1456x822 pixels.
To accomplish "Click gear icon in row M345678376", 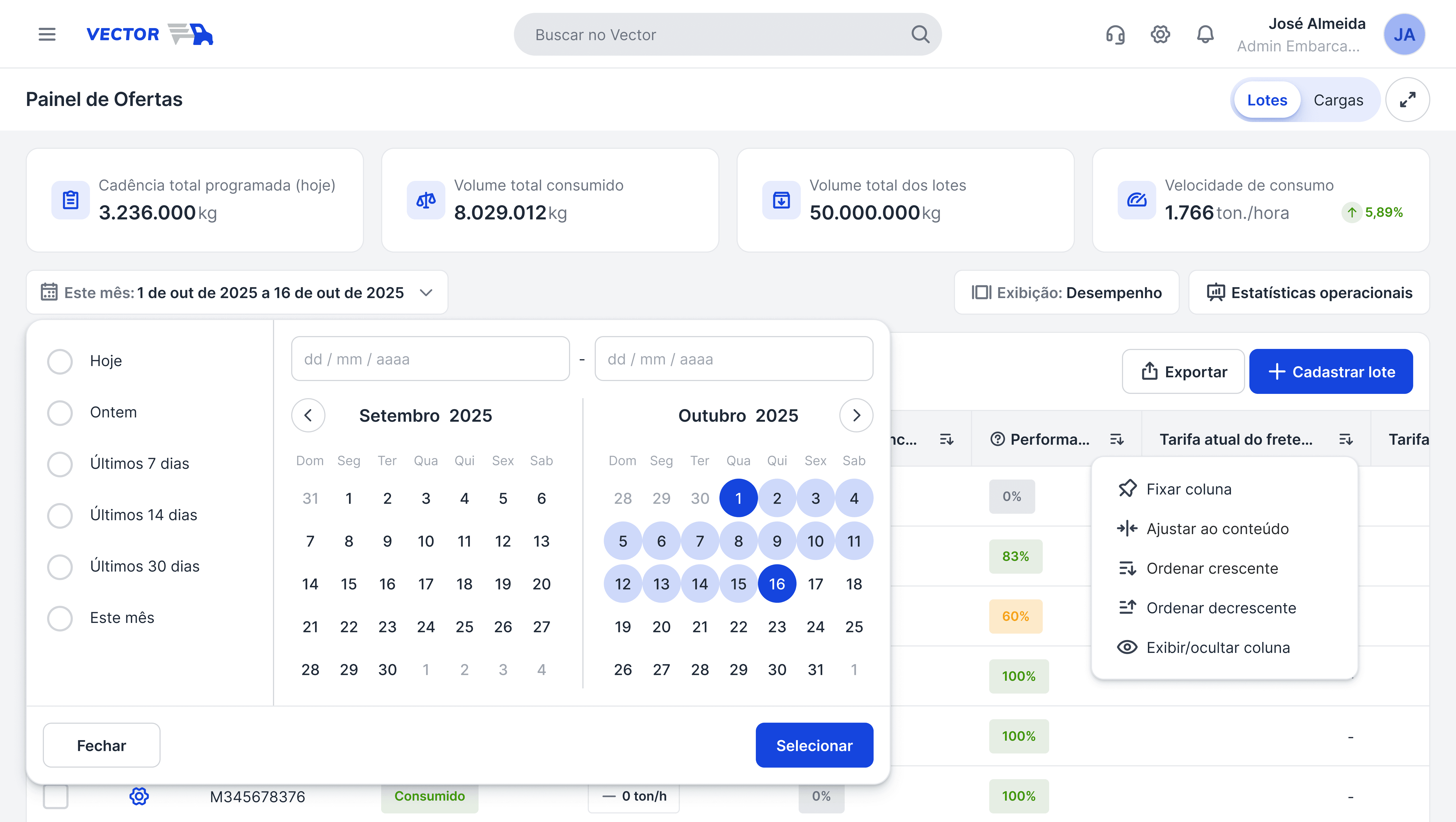I will 139,796.
